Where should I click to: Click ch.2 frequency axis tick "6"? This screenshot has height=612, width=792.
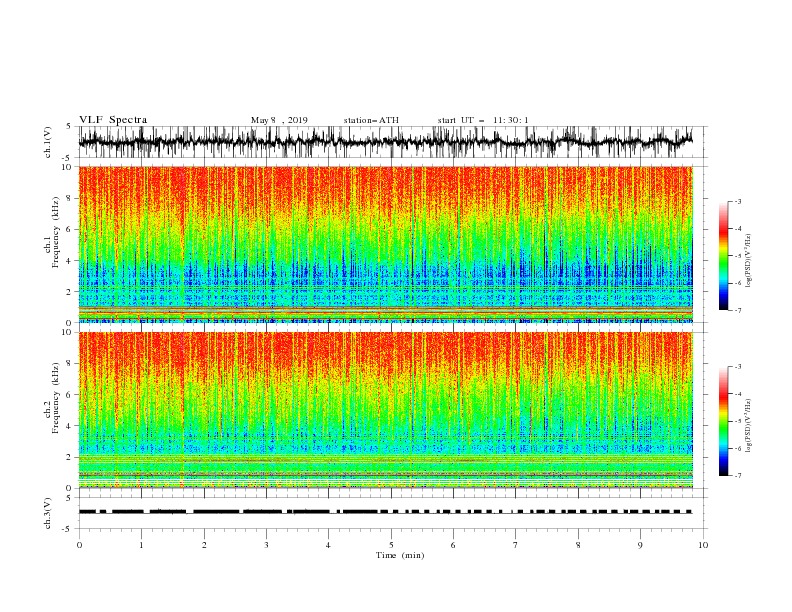coord(69,395)
